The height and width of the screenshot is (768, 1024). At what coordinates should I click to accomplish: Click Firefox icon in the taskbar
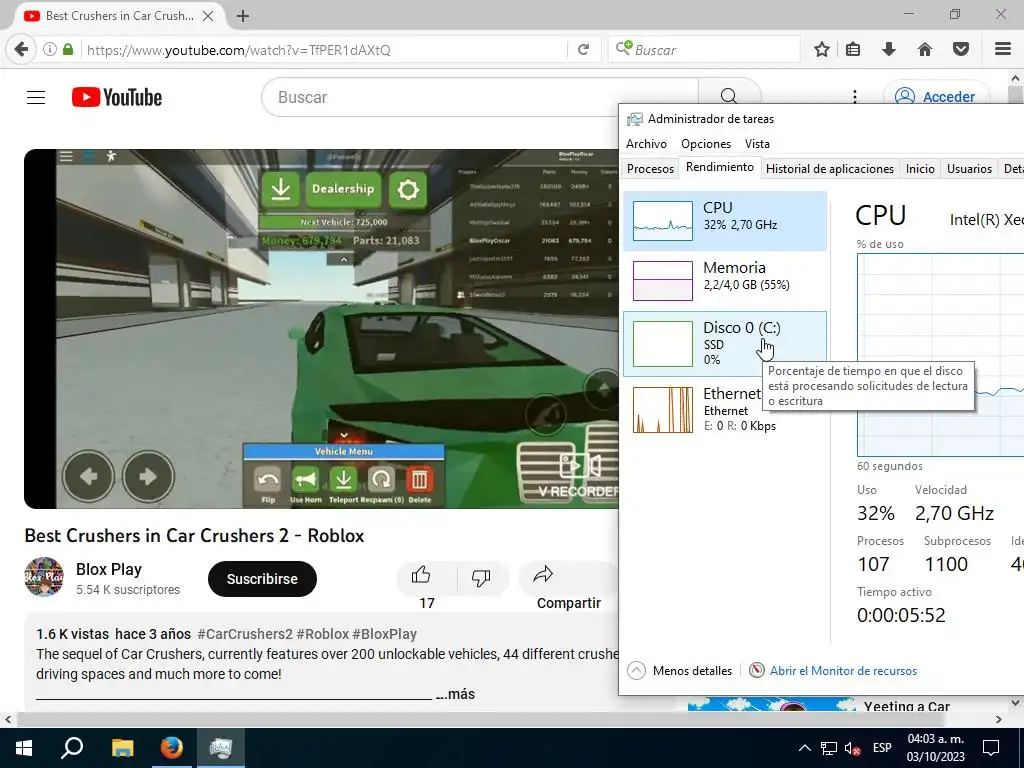click(x=172, y=748)
